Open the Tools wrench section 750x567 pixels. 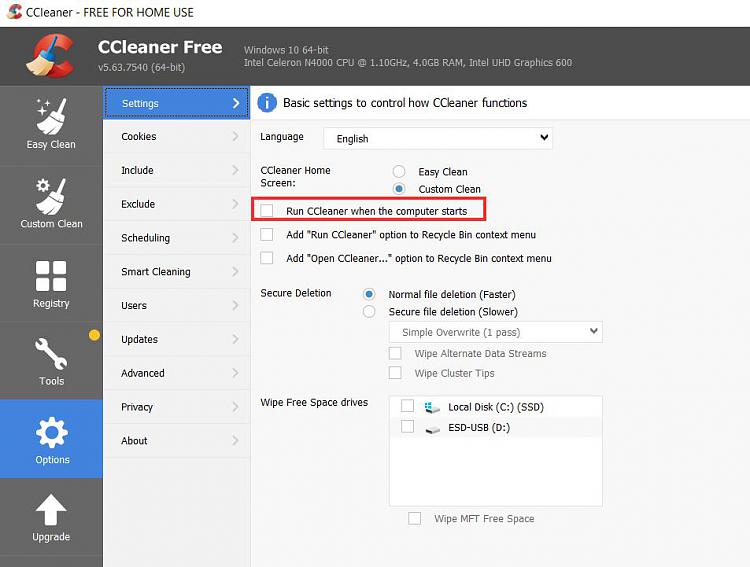pos(51,361)
